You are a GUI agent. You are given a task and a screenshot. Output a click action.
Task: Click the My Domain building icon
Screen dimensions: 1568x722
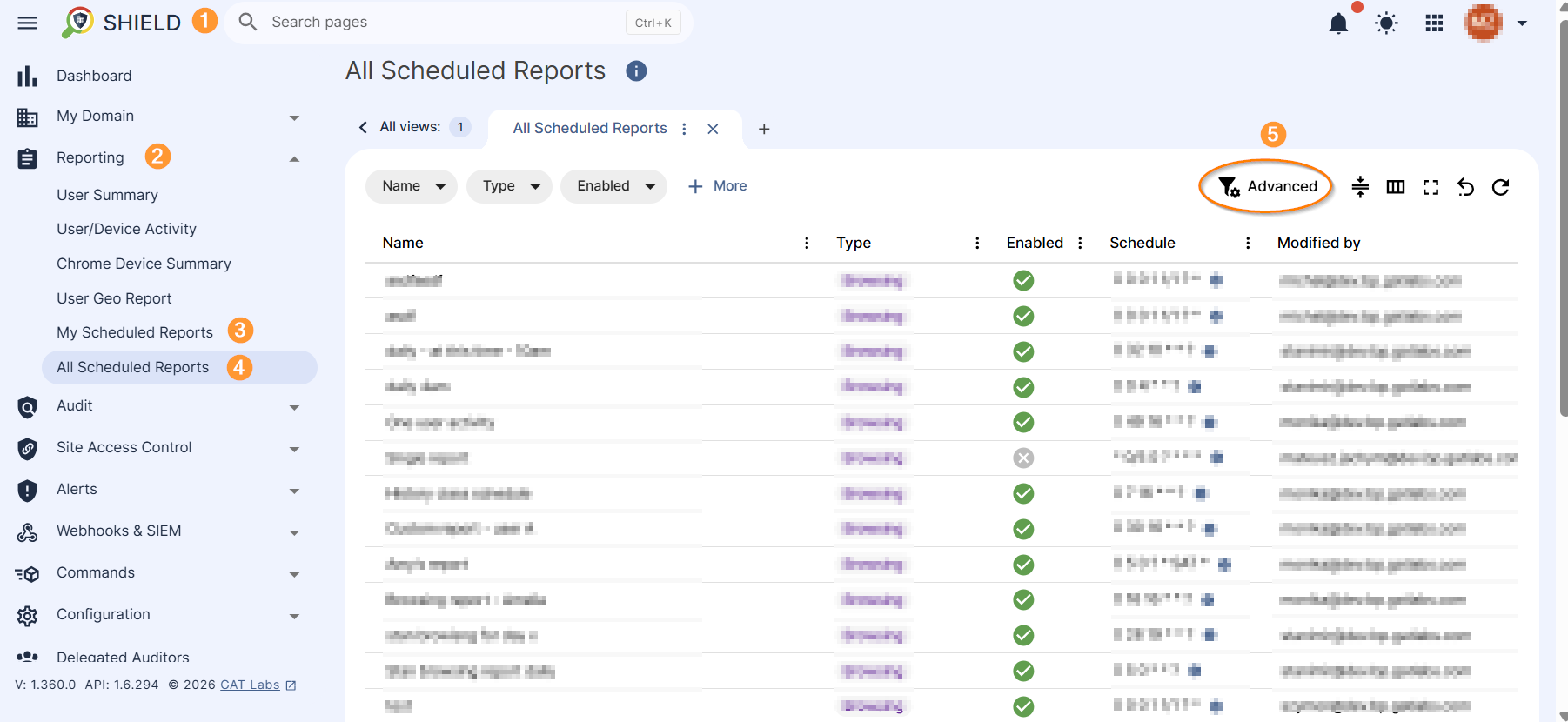point(28,117)
